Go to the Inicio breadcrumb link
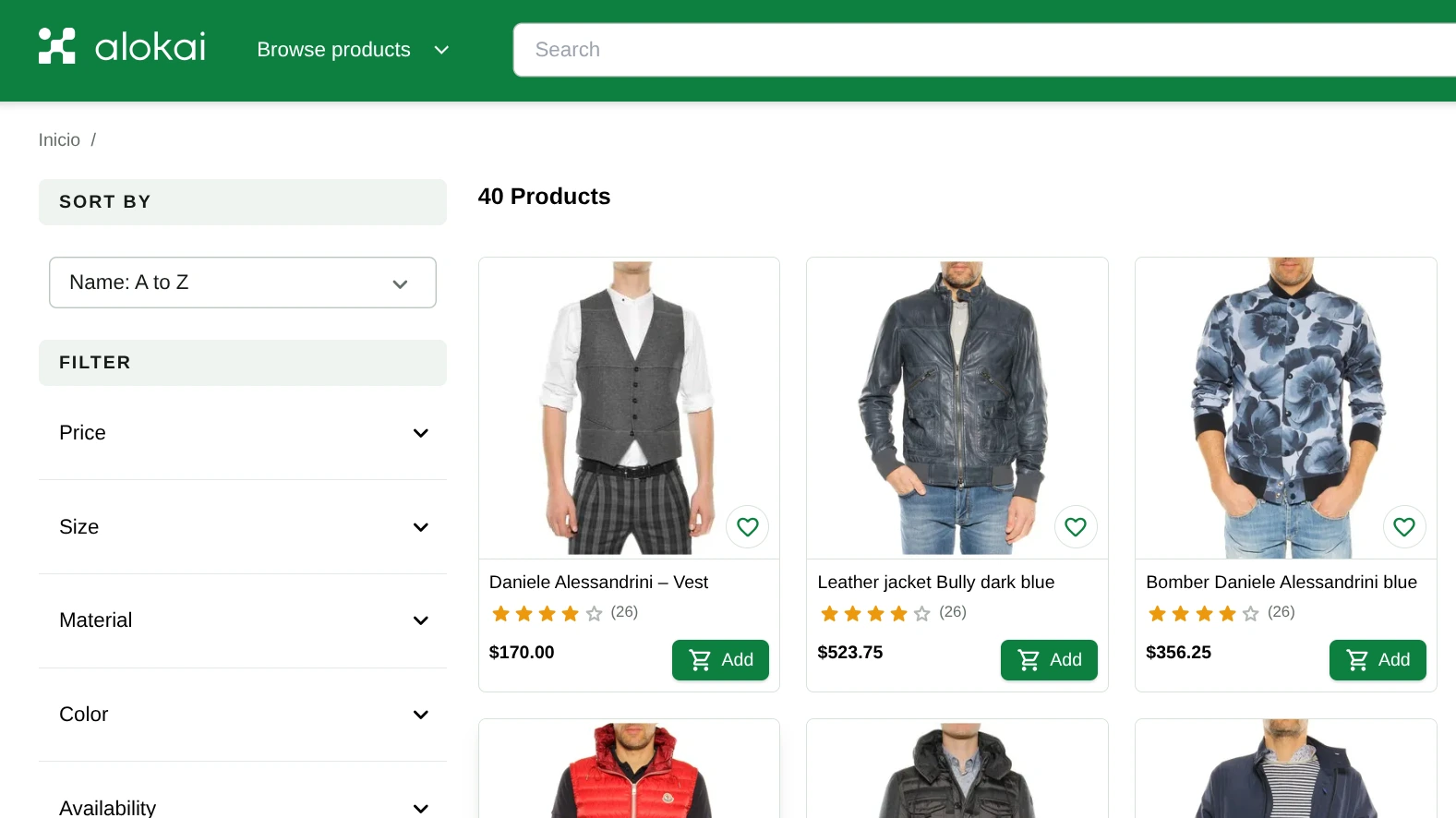This screenshot has height=818, width=1456. (x=59, y=140)
